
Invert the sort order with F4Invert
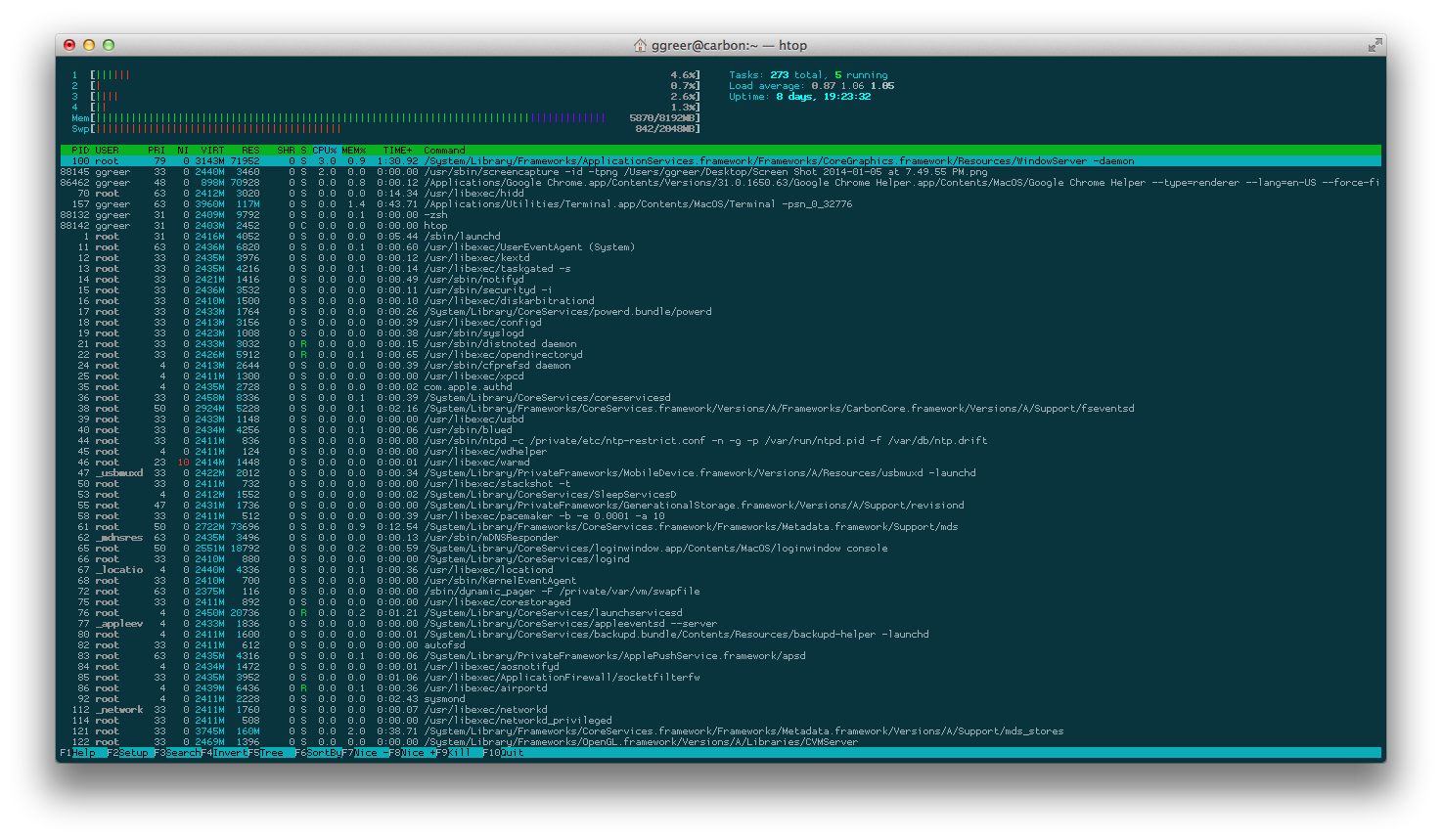point(224,752)
